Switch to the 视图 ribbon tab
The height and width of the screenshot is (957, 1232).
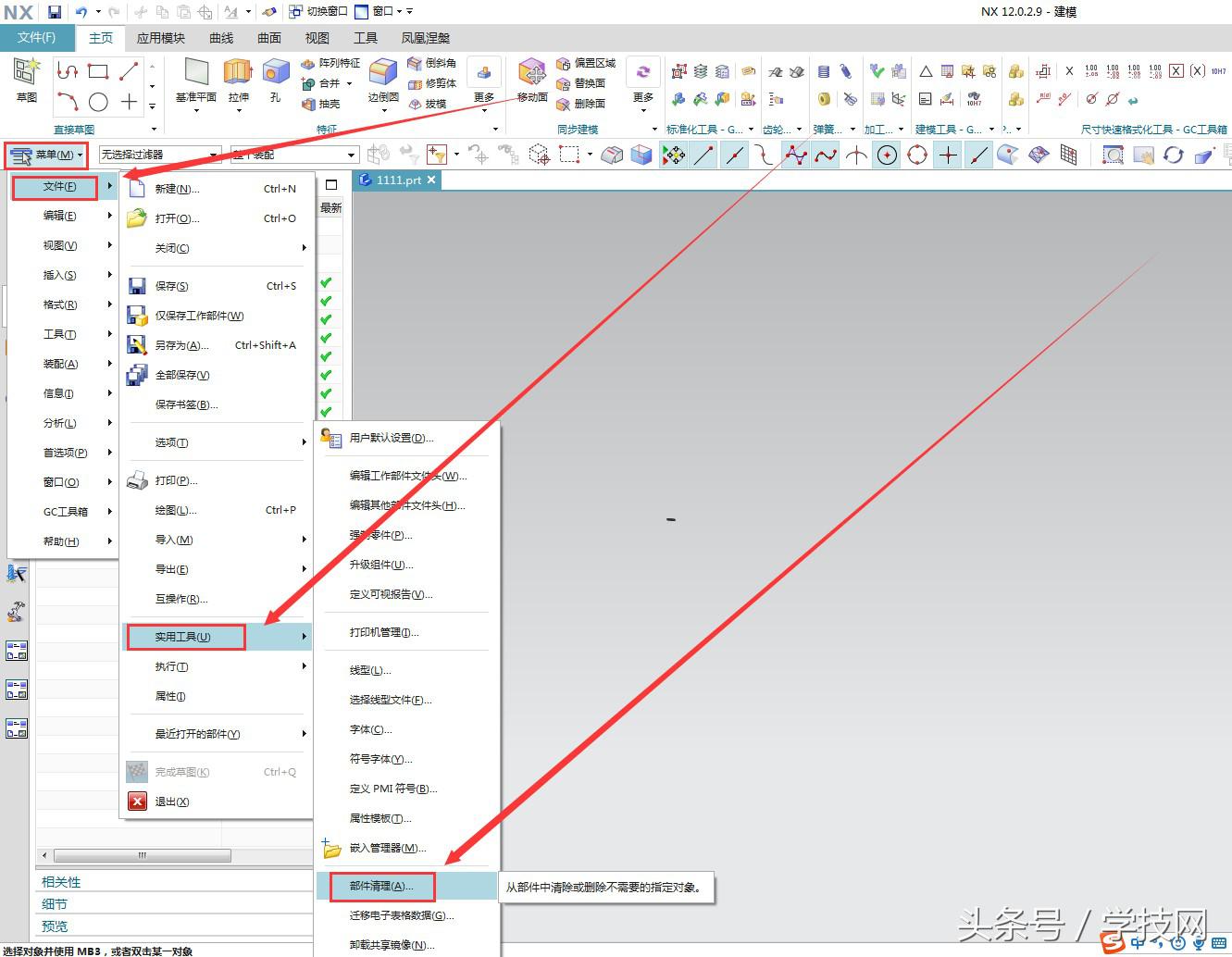coord(317,38)
